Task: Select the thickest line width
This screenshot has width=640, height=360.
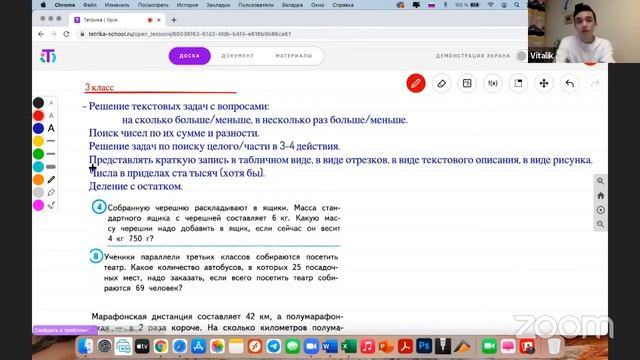Action: 51,167
